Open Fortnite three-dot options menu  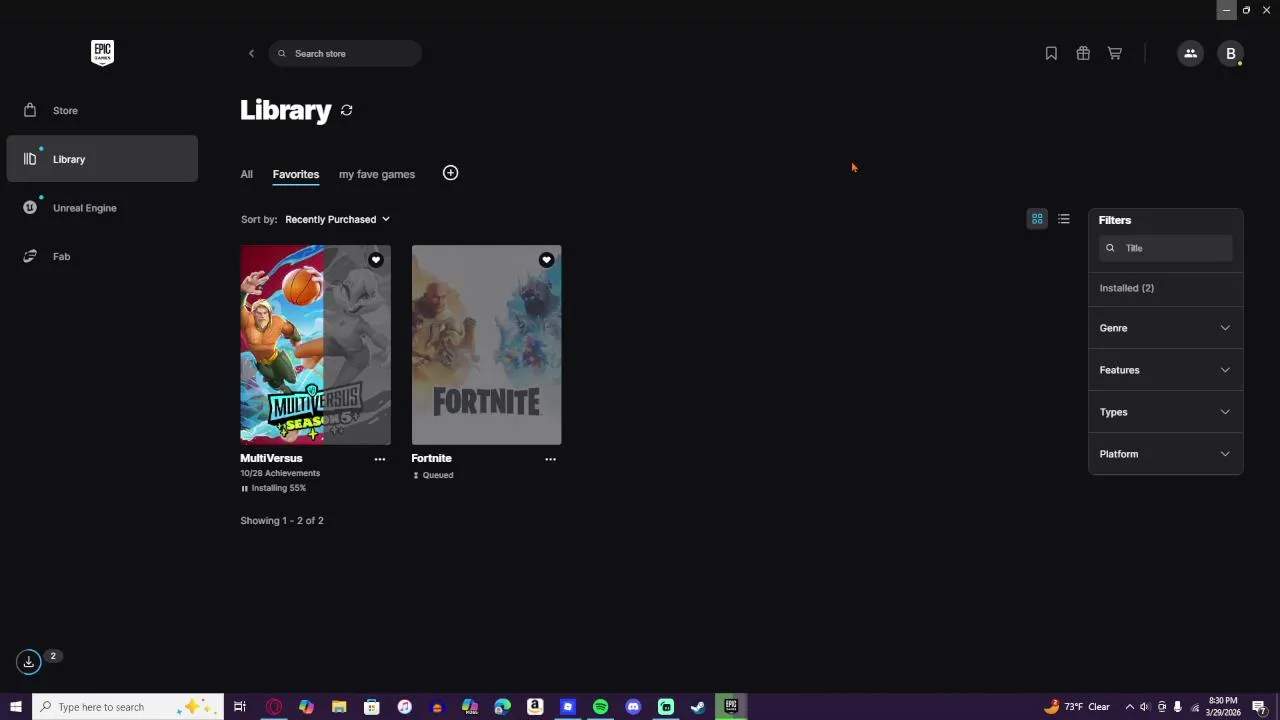(550, 459)
